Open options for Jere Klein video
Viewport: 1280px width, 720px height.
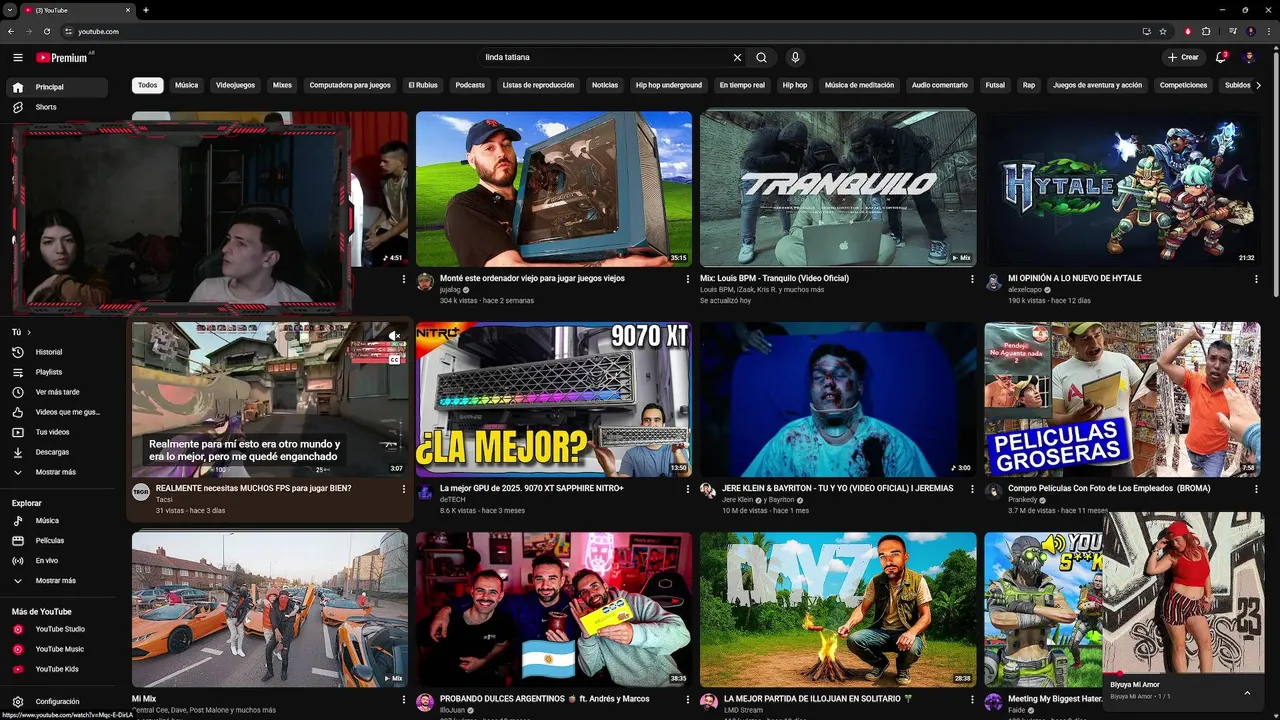(972, 489)
